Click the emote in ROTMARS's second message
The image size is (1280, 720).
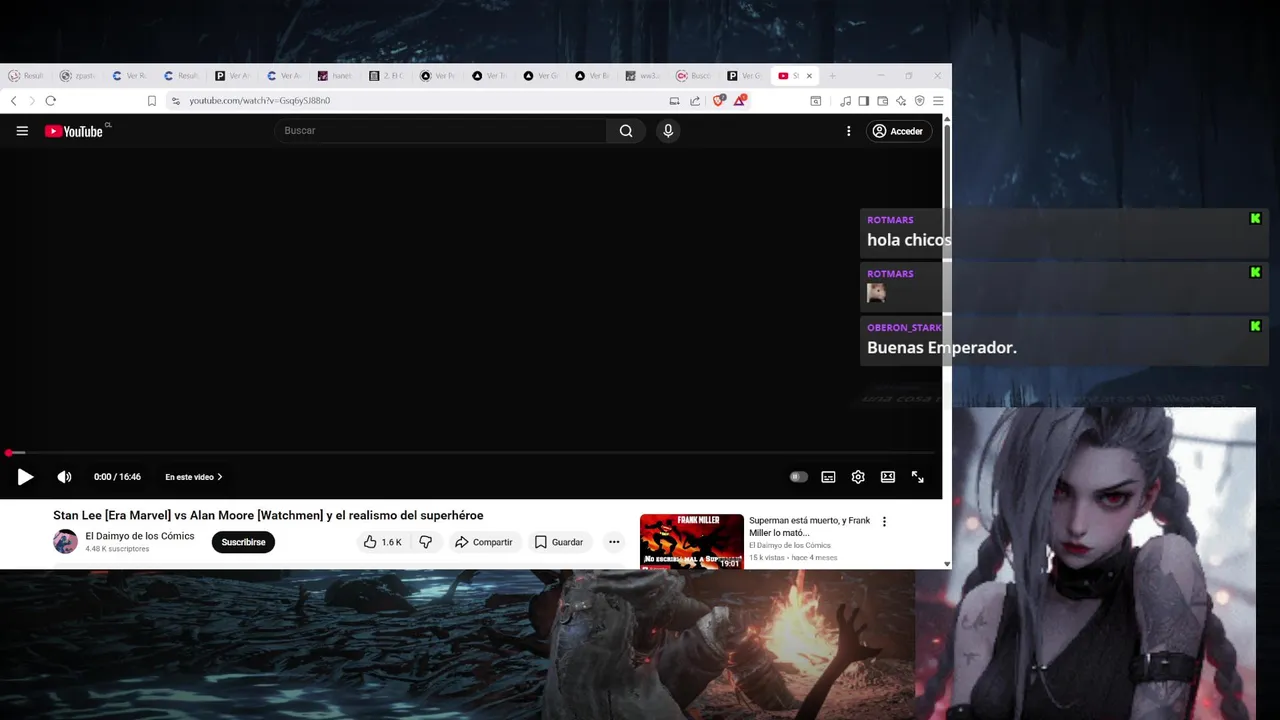click(876, 292)
